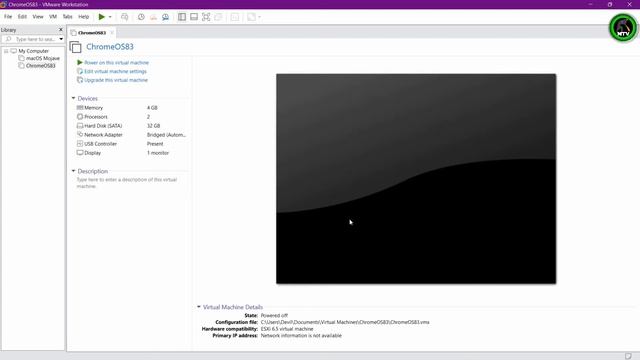The image size is (640, 360).
Task: Collapse the Devices section
Action: 73,98
